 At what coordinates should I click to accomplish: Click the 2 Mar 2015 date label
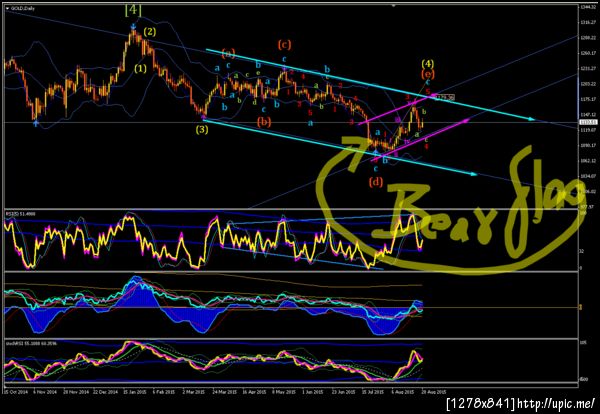click(x=194, y=392)
